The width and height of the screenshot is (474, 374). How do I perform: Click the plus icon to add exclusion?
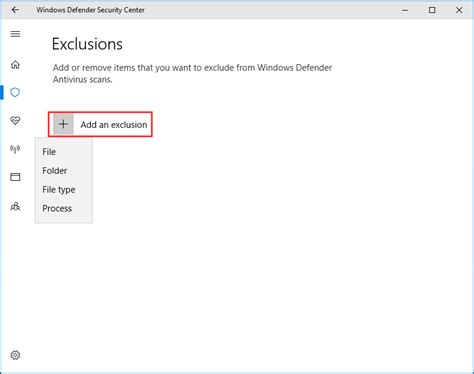coord(63,124)
